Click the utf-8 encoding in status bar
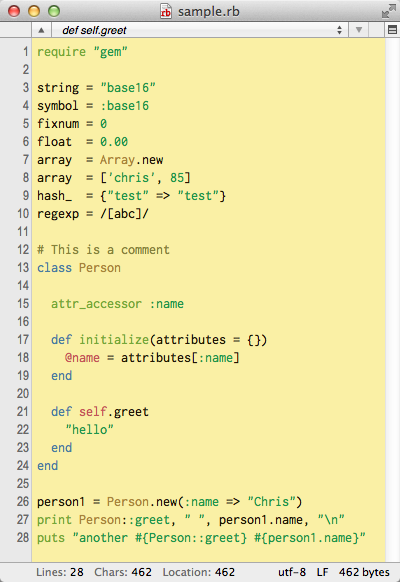400x582 pixels. (x=292, y=572)
